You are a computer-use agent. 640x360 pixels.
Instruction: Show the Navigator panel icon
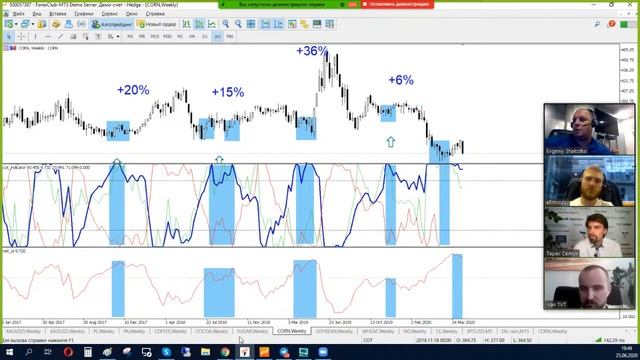[69, 24]
